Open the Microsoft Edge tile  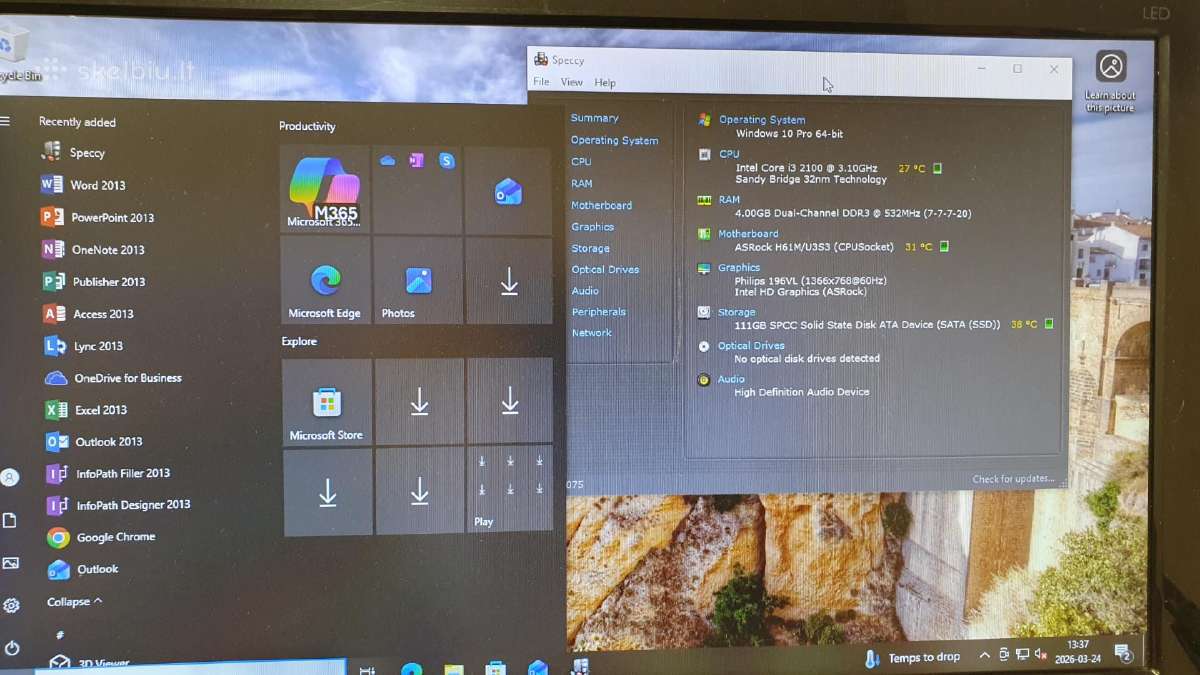click(x=325, y=280)
